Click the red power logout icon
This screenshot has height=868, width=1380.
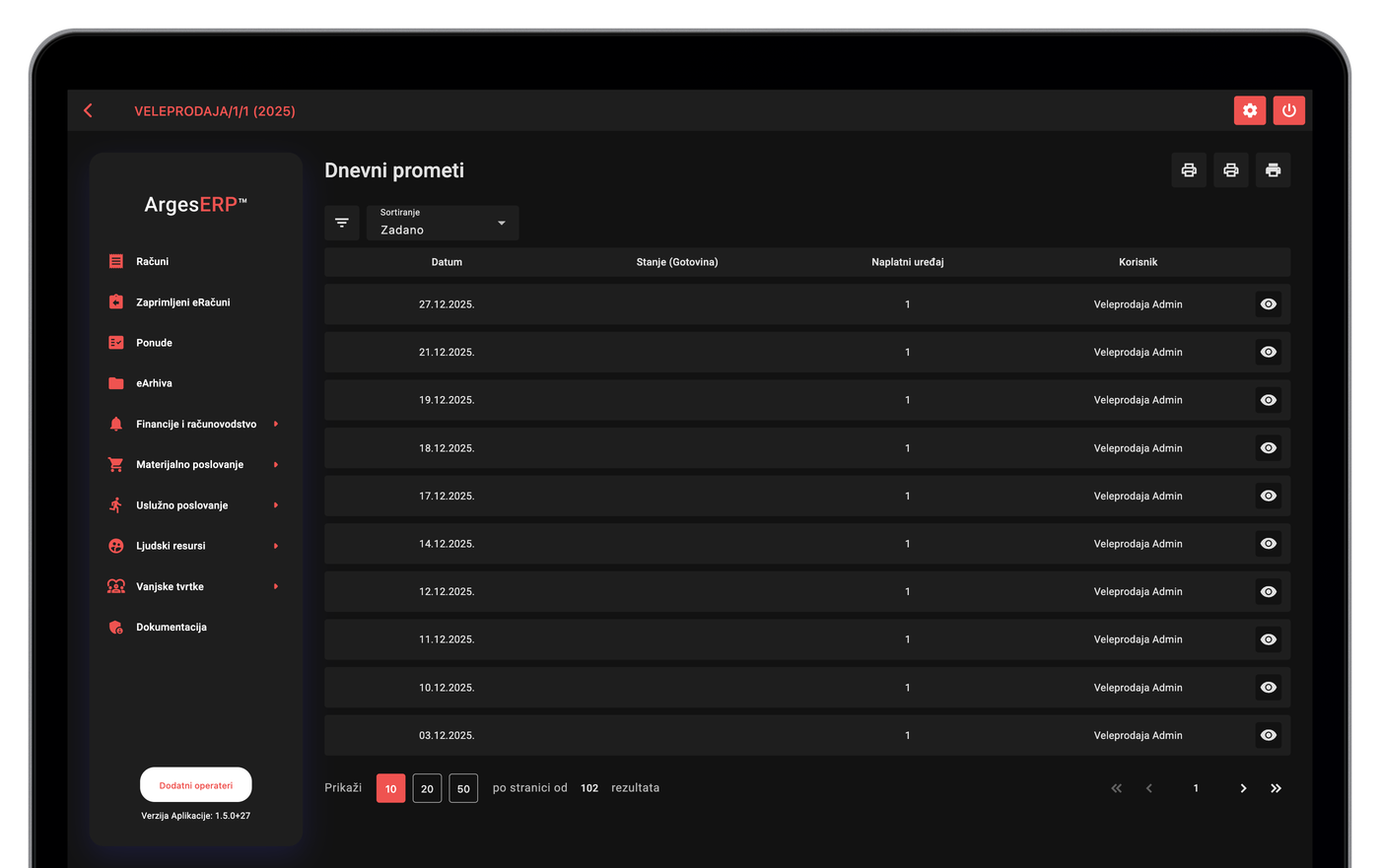coord(1288,110)
